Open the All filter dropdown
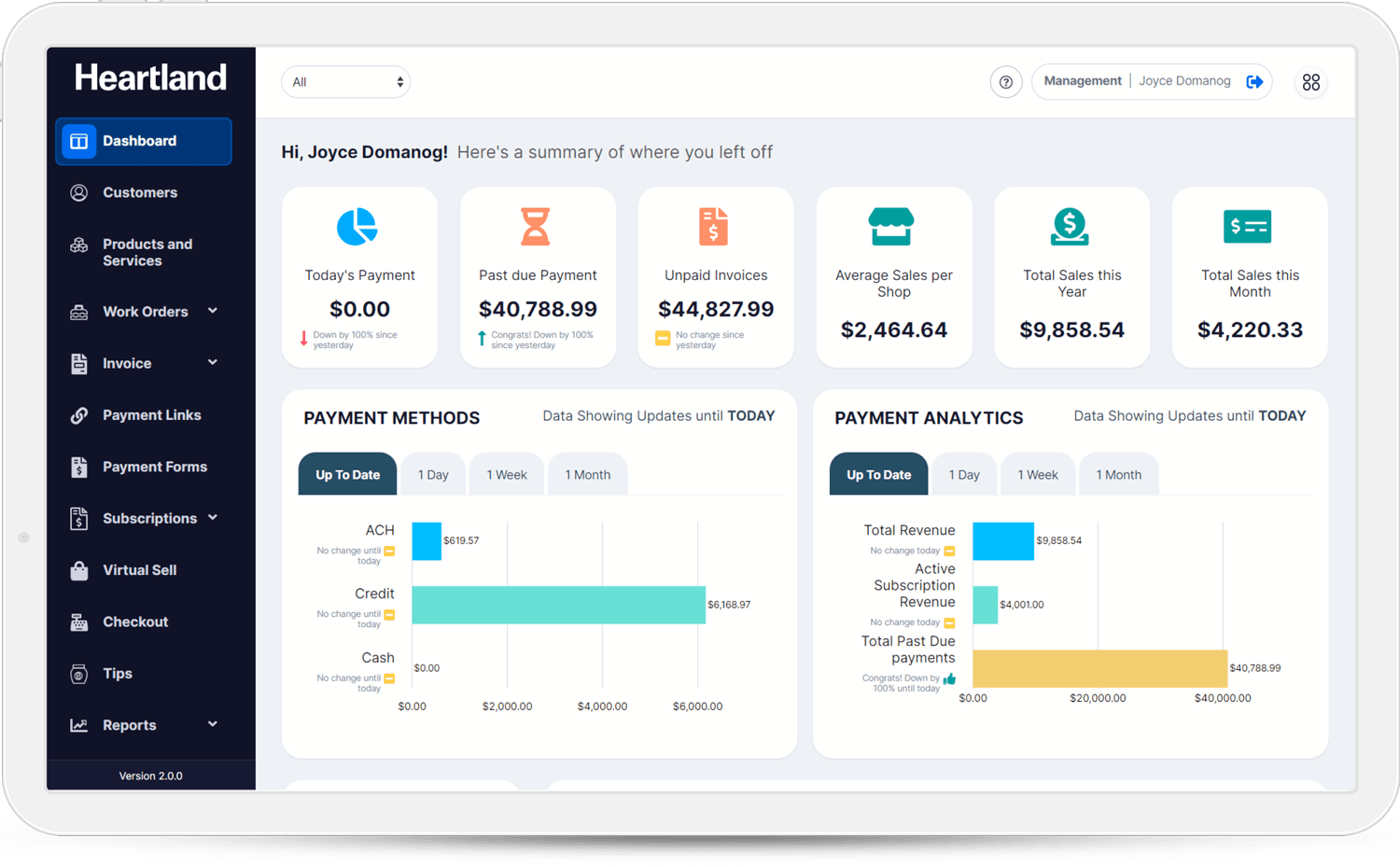The image size is (1400, 867). pos(345,82)
